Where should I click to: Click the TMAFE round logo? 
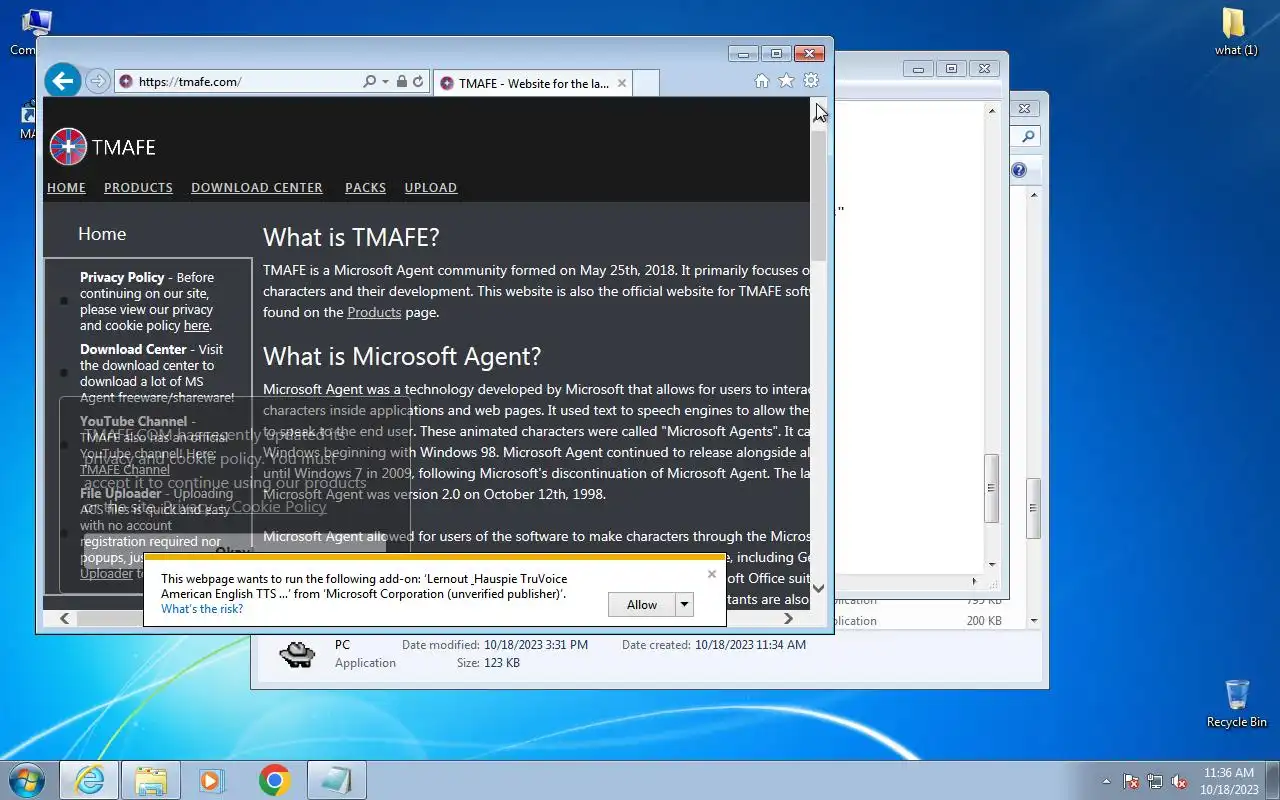click(68, 147)
